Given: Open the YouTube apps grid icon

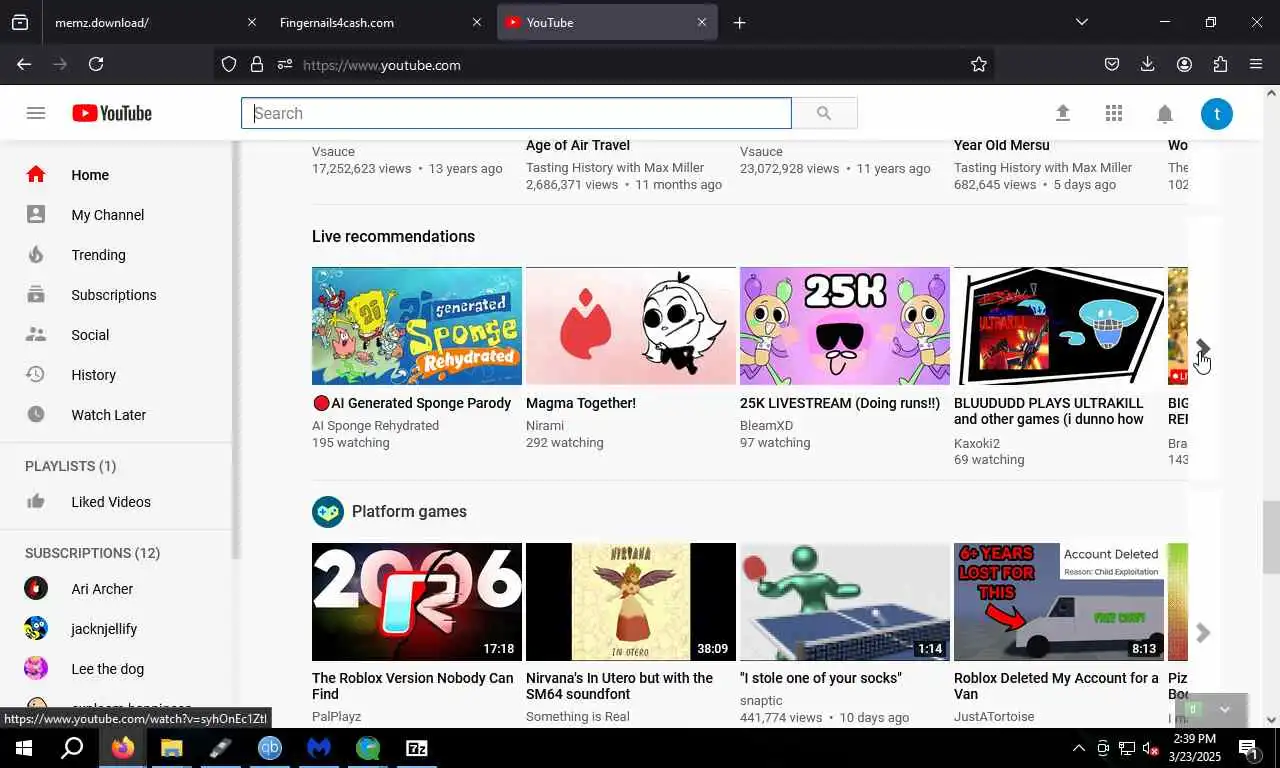Looking at the screenshot, I should point(1114,113).
